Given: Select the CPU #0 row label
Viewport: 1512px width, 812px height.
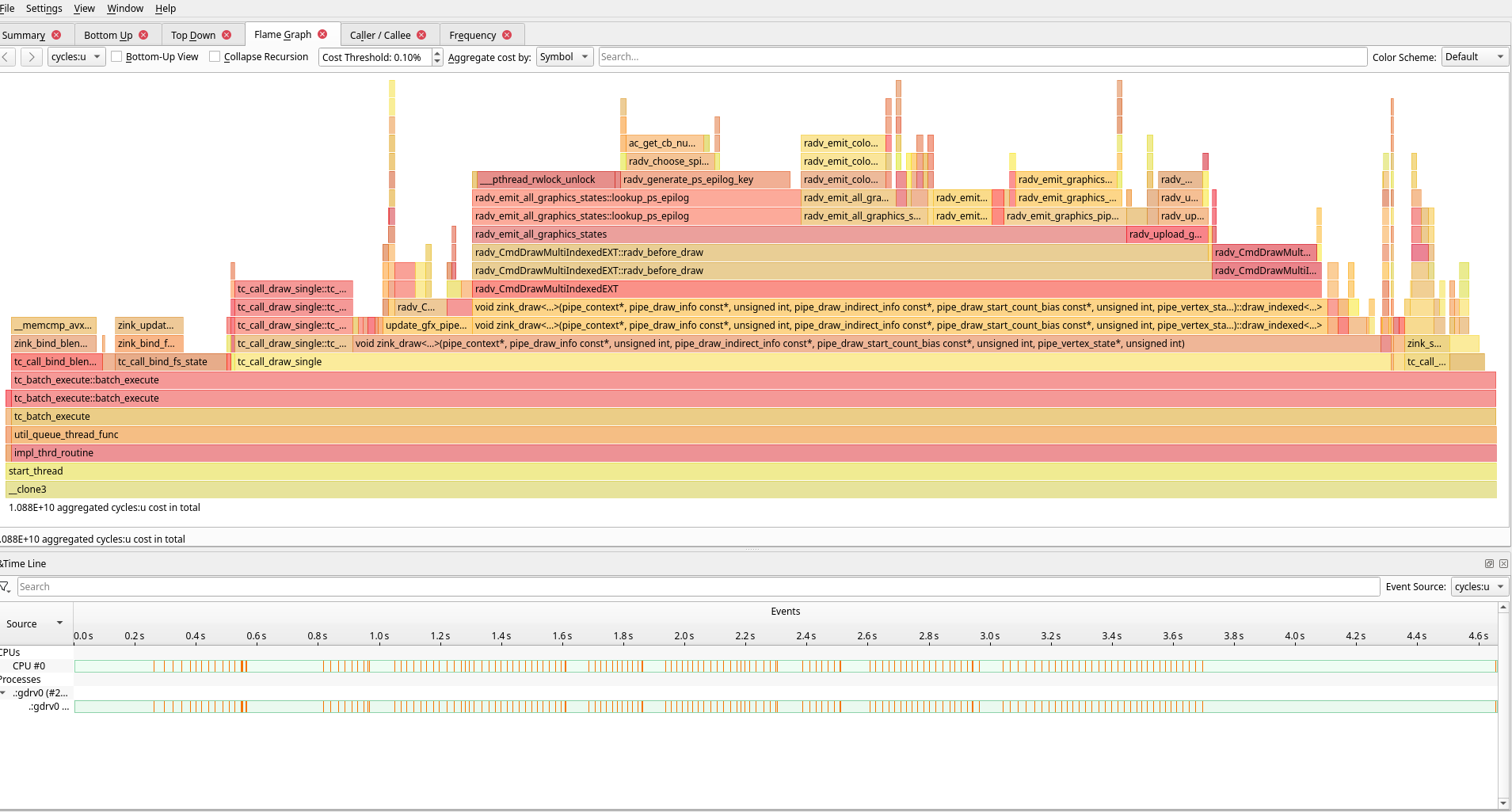Looking at the screenshot, I should [29, 666].
